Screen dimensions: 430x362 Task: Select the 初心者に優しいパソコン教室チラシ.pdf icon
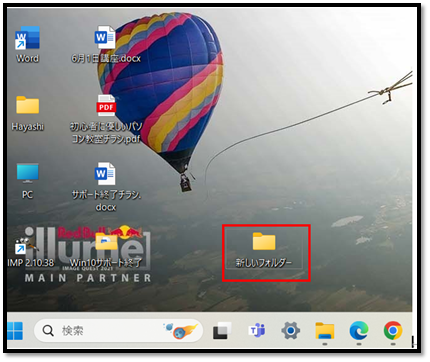[x=106, y=105]
